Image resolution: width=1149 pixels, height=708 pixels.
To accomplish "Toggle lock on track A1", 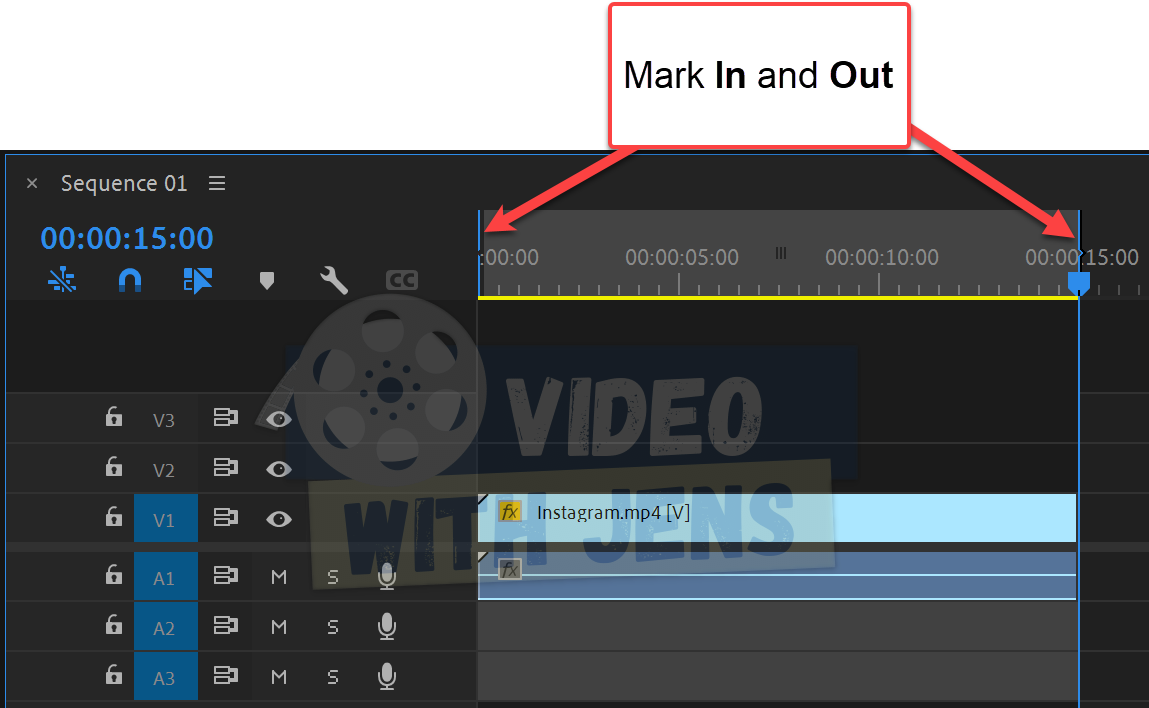I will point(113,575).
